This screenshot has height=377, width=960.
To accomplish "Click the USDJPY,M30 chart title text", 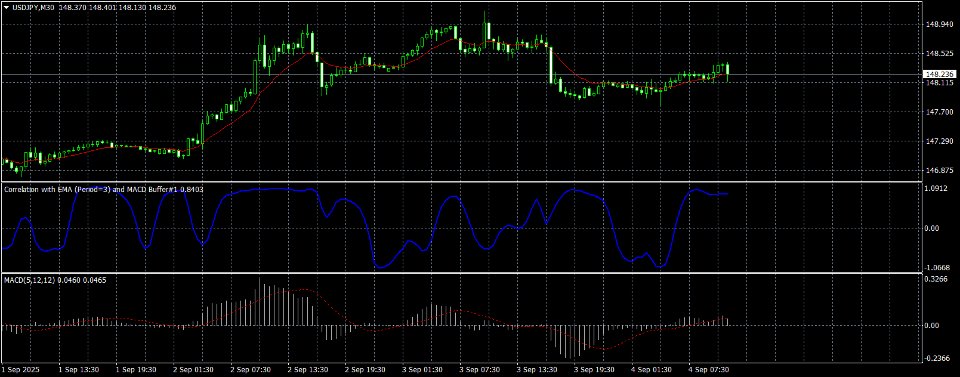I will (34, 7).
